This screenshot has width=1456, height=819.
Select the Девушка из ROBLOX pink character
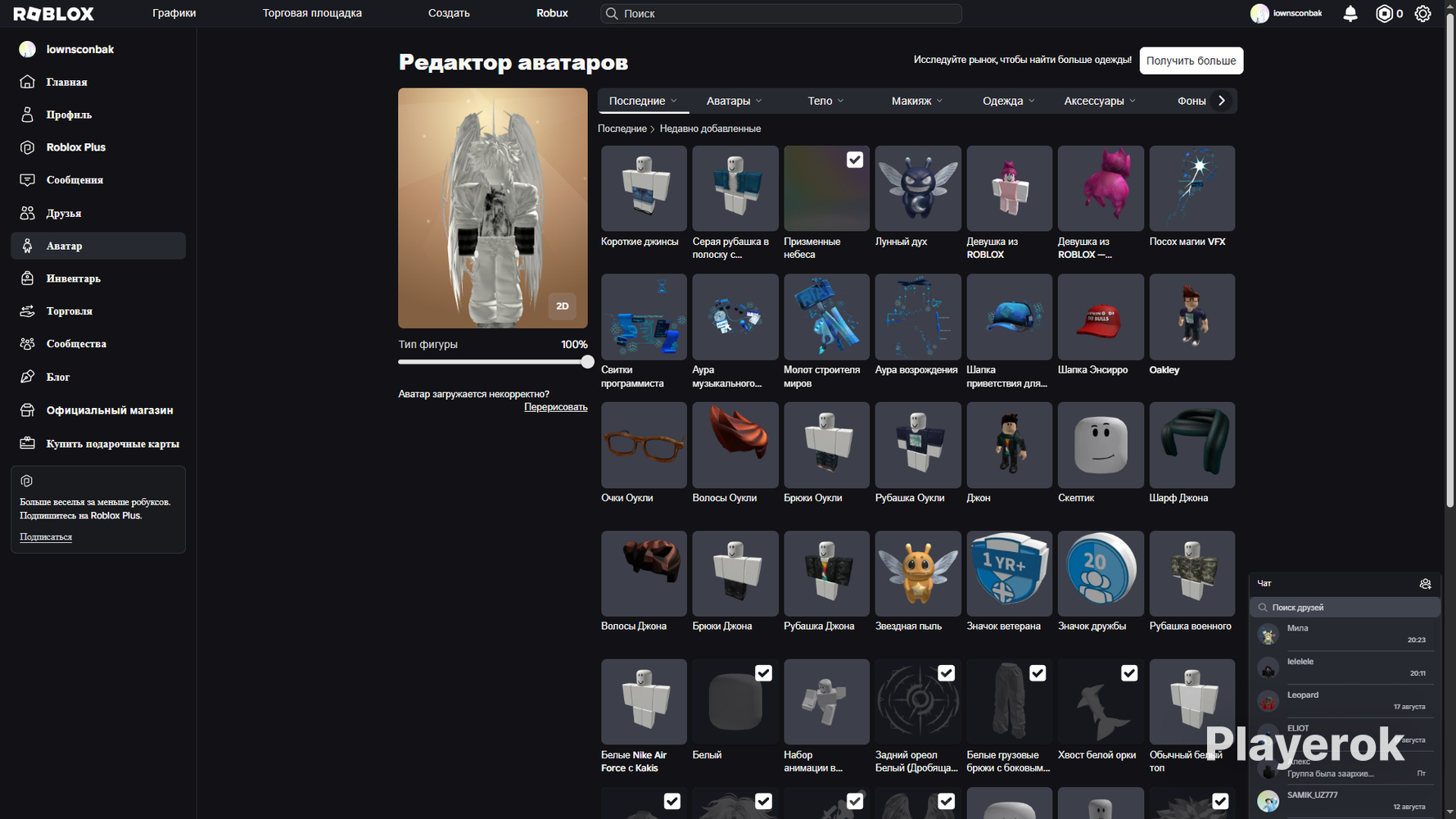click(x=1009, y=188)
